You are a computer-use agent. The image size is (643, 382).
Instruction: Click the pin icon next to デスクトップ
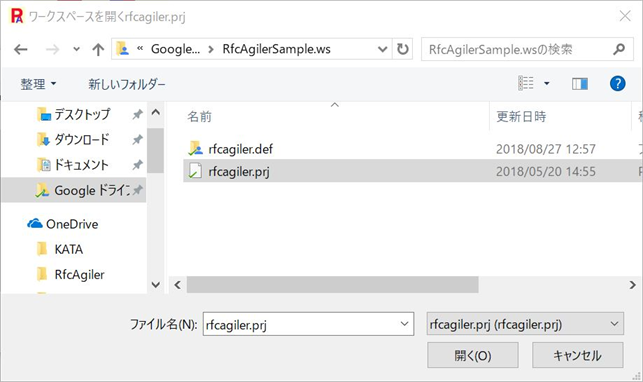(137, 114)
